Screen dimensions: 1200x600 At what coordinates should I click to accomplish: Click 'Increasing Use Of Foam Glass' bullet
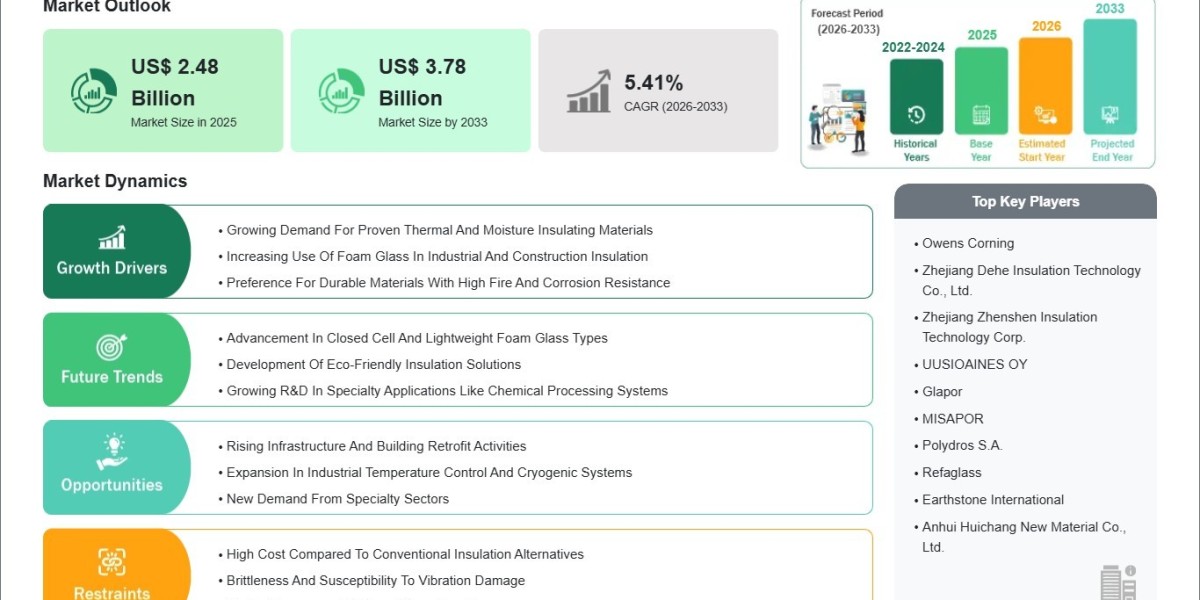coord(437,256)
